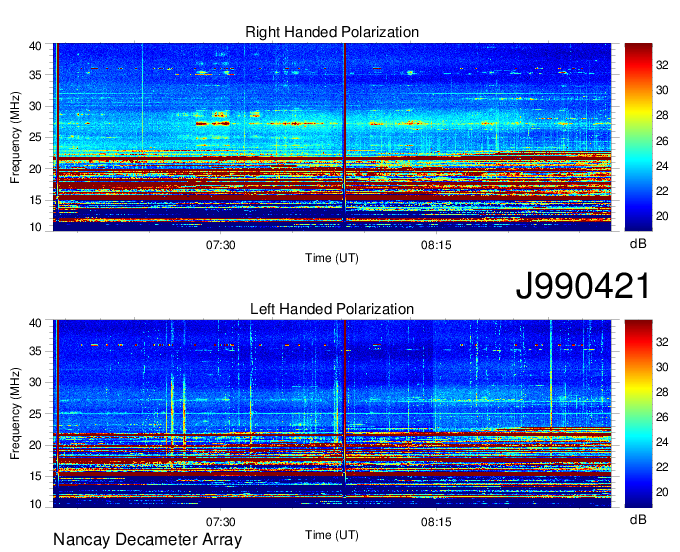Click the 26 dB label on bottom colorbar
This screenshot has height=552, width=680.
[662, 417]
